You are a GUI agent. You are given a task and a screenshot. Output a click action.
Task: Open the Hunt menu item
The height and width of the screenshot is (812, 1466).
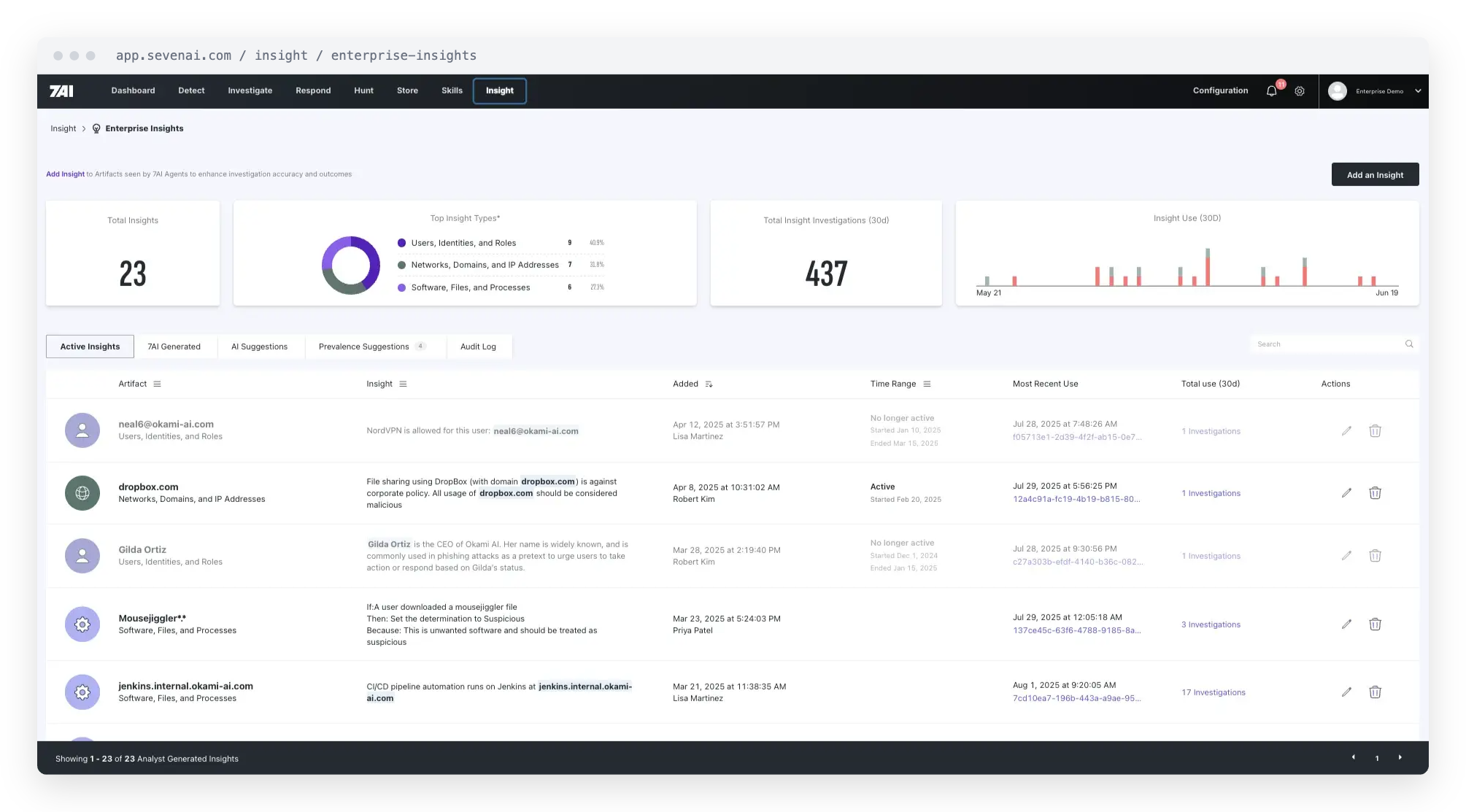(363, 90)
